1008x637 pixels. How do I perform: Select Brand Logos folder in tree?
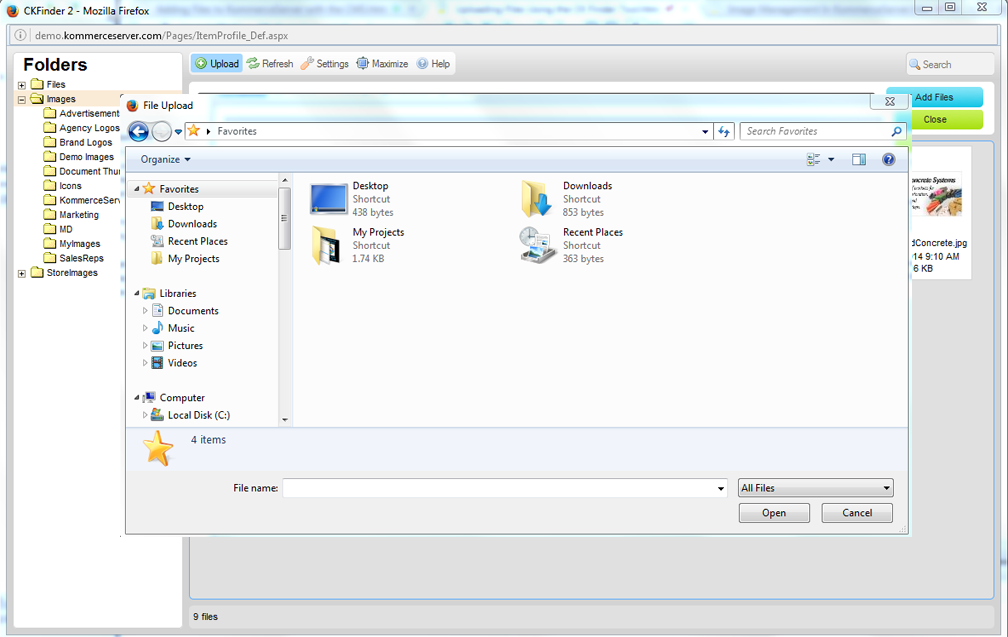tap(85, 143)
